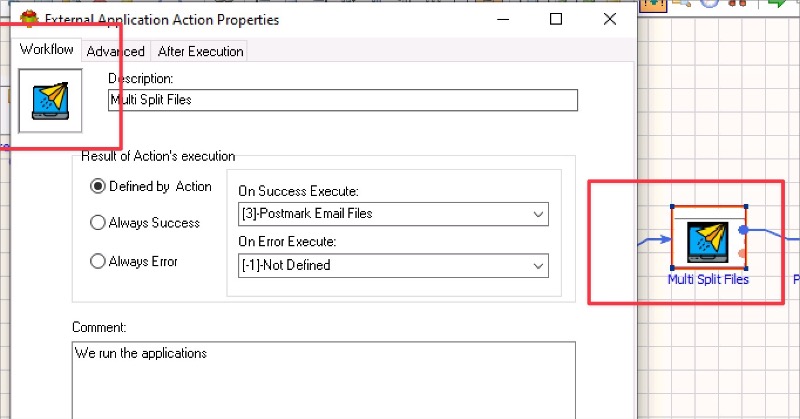The height and width of the screenshot is (419, 800).
Task: Open the After Execution tab
Action: click(201, 51)
